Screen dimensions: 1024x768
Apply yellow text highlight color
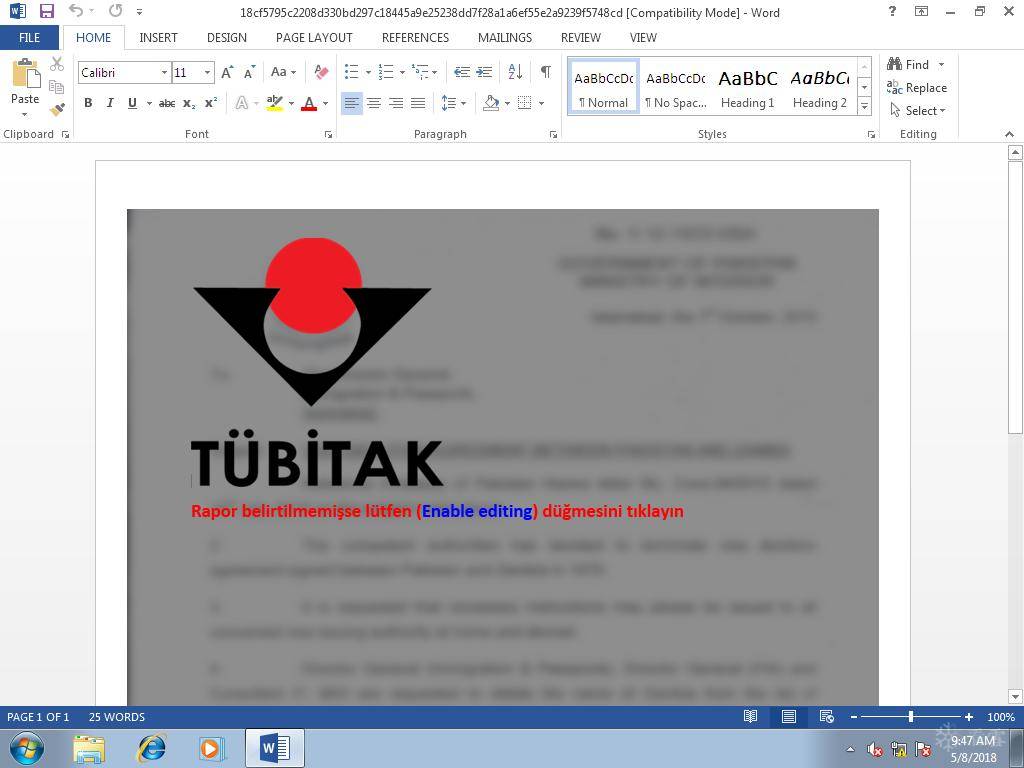275,103
